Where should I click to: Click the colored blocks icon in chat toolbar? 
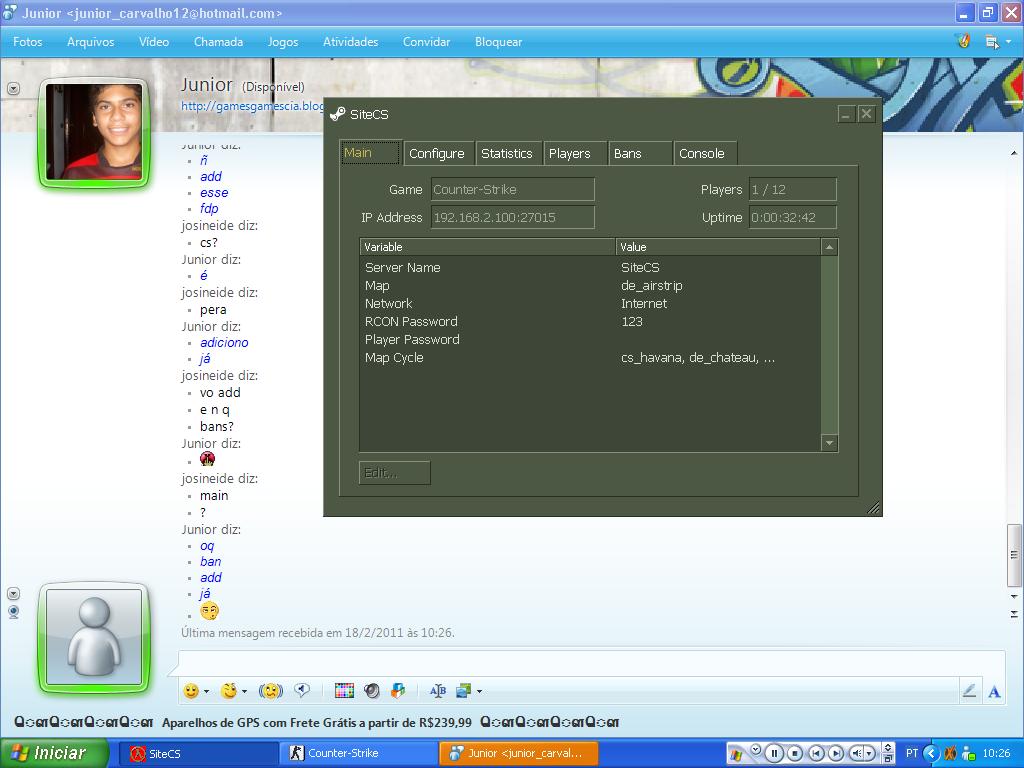(x=398, y=691)
